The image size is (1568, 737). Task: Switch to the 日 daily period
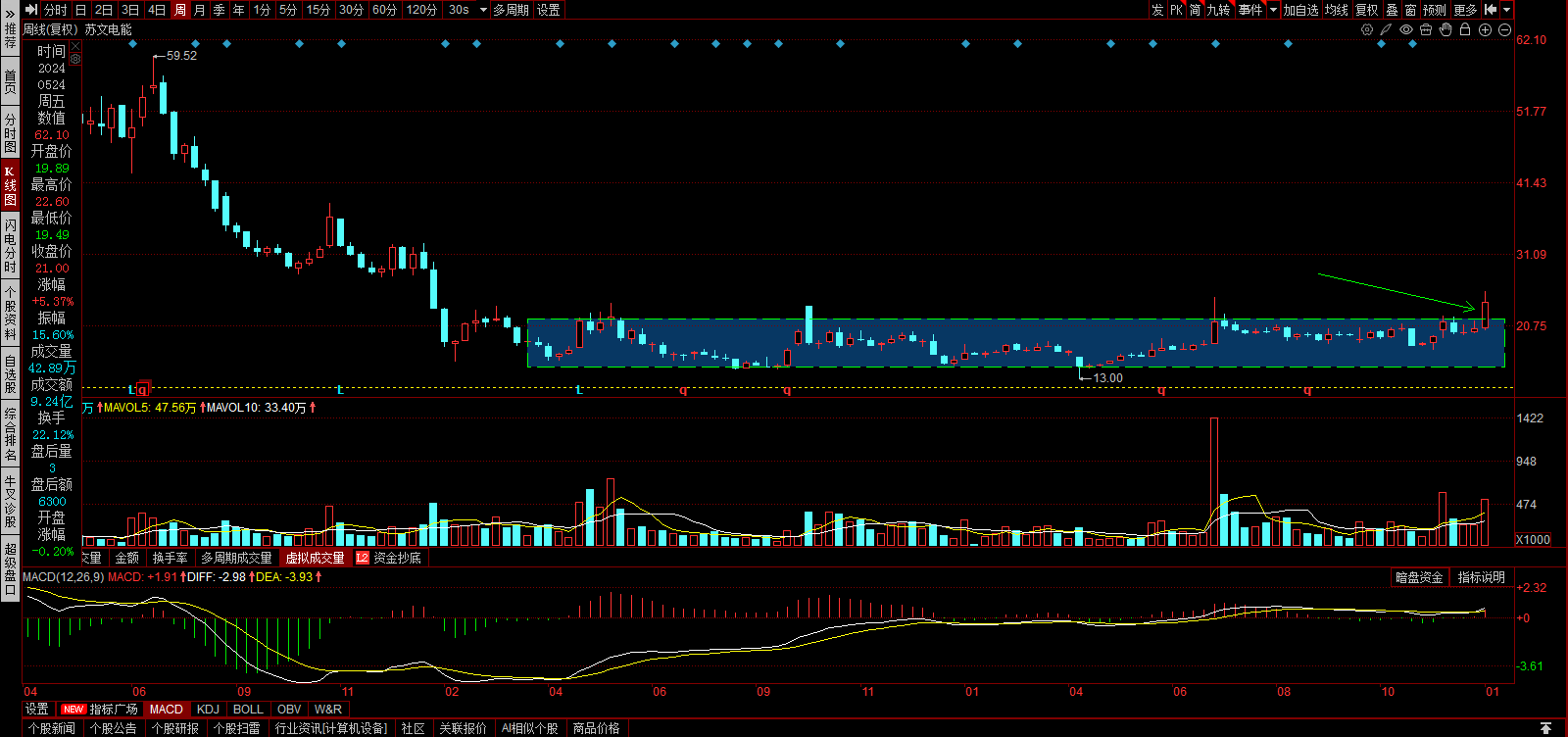(81, 10)
